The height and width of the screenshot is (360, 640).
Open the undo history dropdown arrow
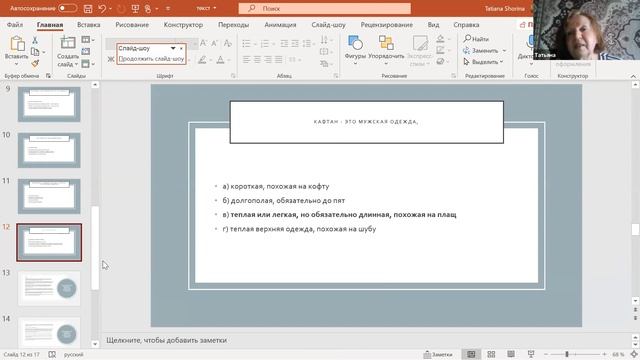[x=111, y=9]
